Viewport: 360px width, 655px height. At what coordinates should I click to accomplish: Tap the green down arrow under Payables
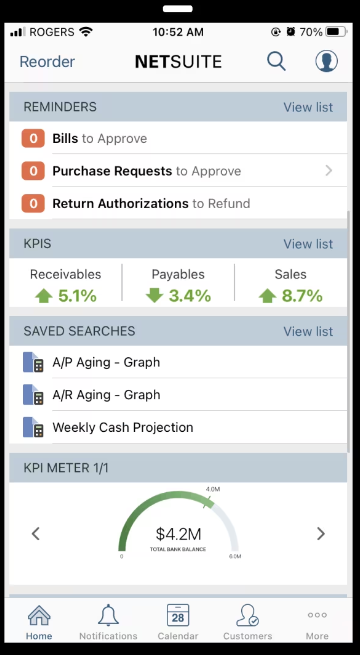[x=154, y=296]
